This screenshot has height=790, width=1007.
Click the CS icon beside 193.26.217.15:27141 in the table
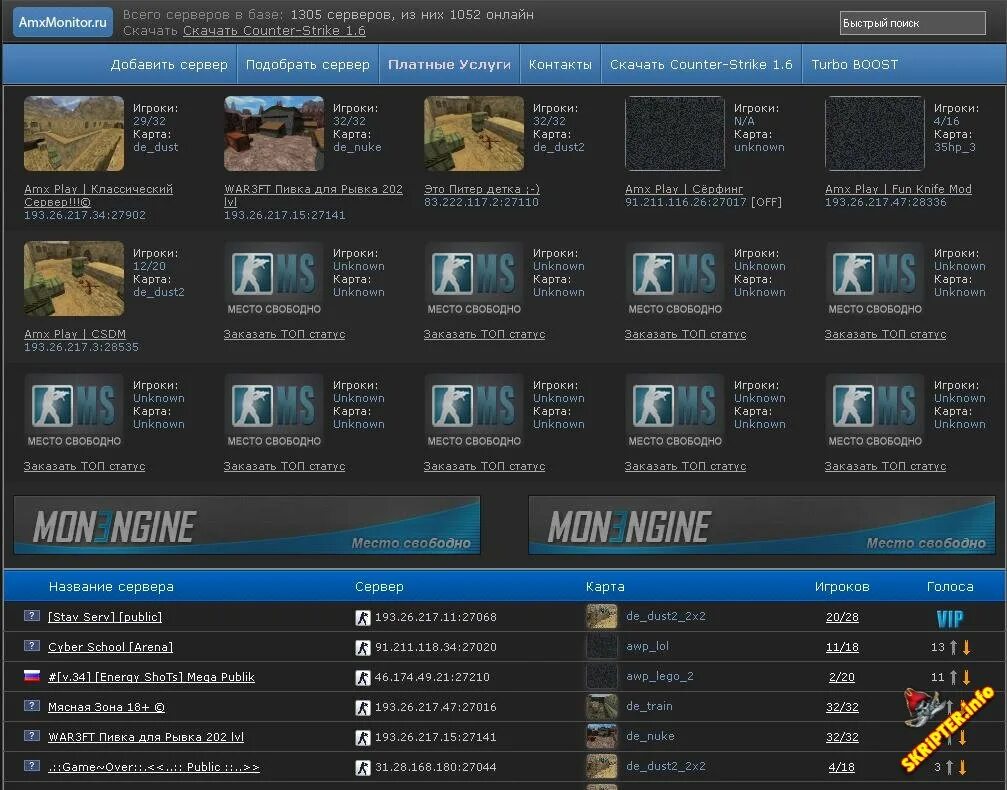tap(363, 738)
